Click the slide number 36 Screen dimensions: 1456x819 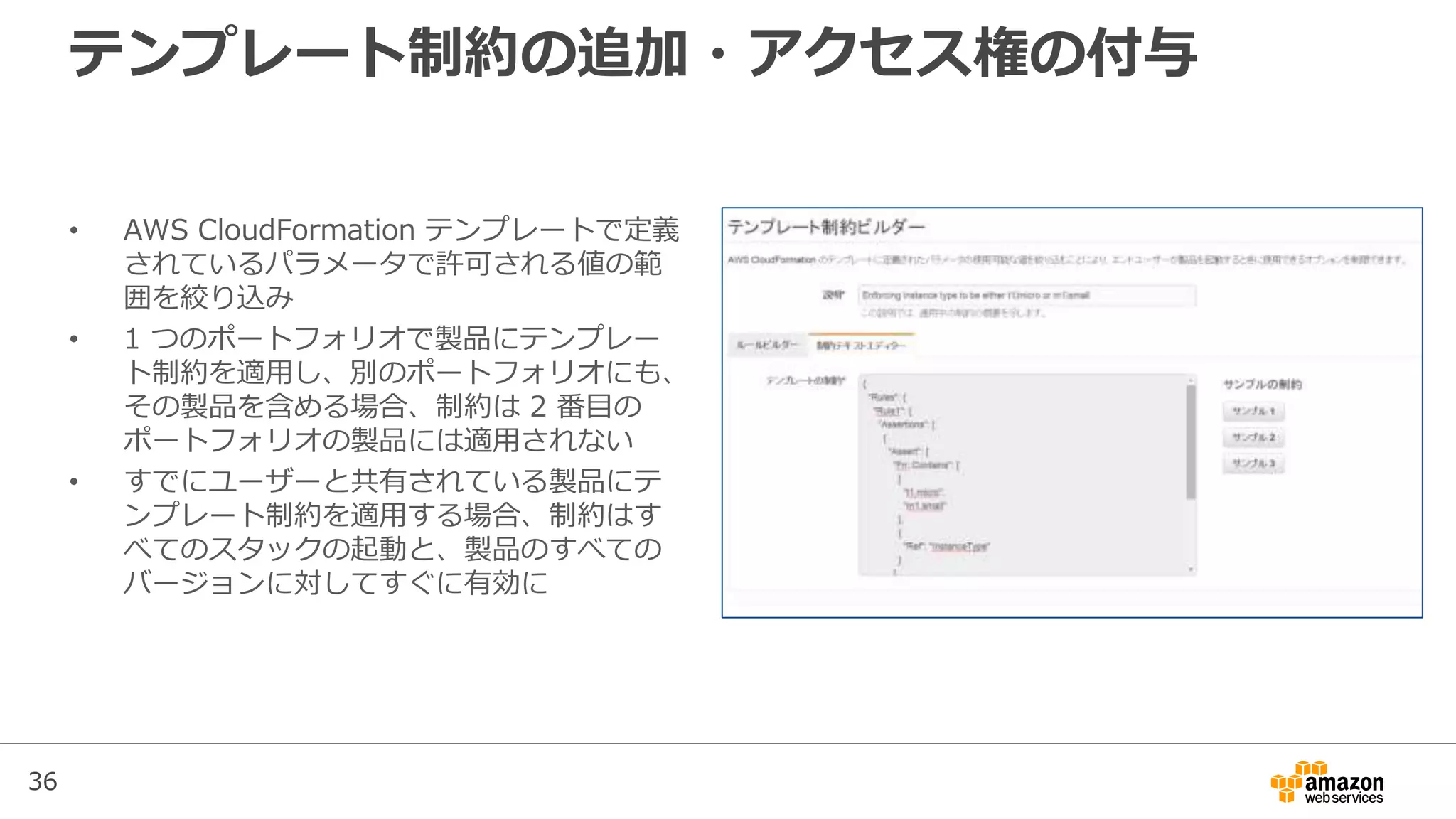[x=43, y=781]
